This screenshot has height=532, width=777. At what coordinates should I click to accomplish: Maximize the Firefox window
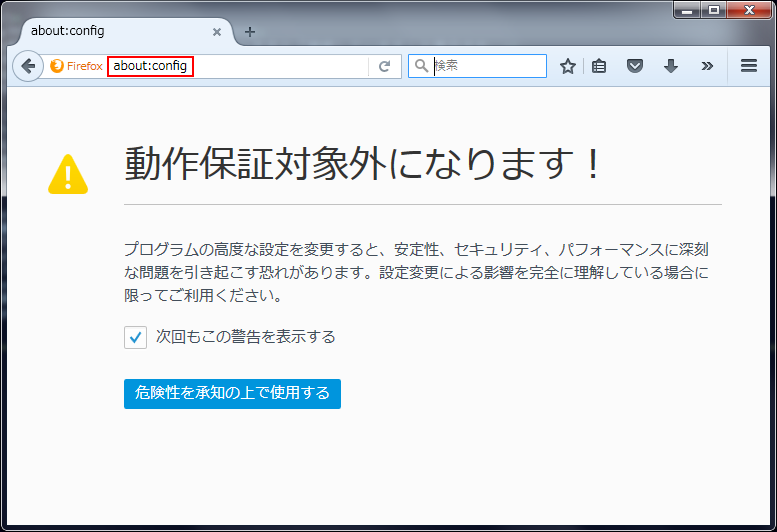pos(714,10)
